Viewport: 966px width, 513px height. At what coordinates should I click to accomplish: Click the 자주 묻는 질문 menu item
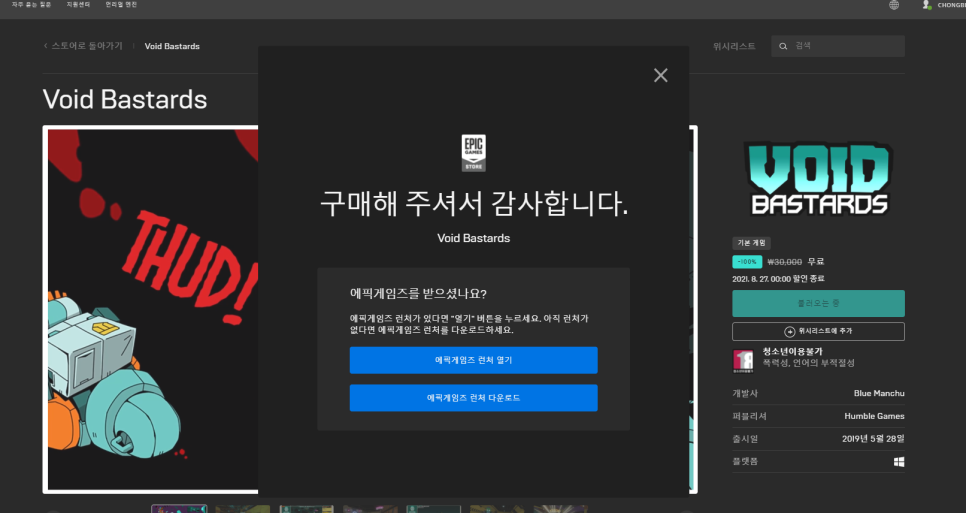31,5
